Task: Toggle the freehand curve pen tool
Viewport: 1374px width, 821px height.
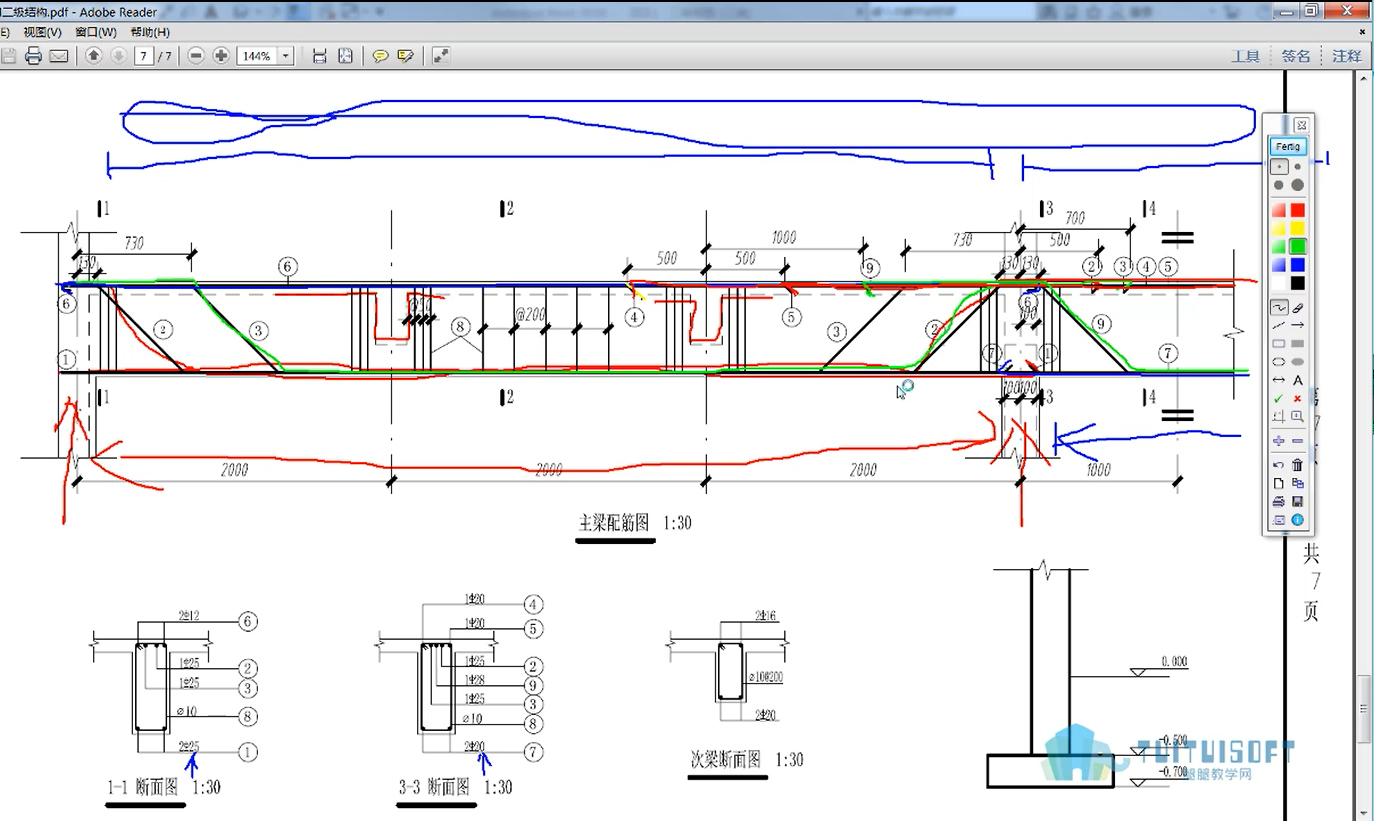Action: (1278, 308)
